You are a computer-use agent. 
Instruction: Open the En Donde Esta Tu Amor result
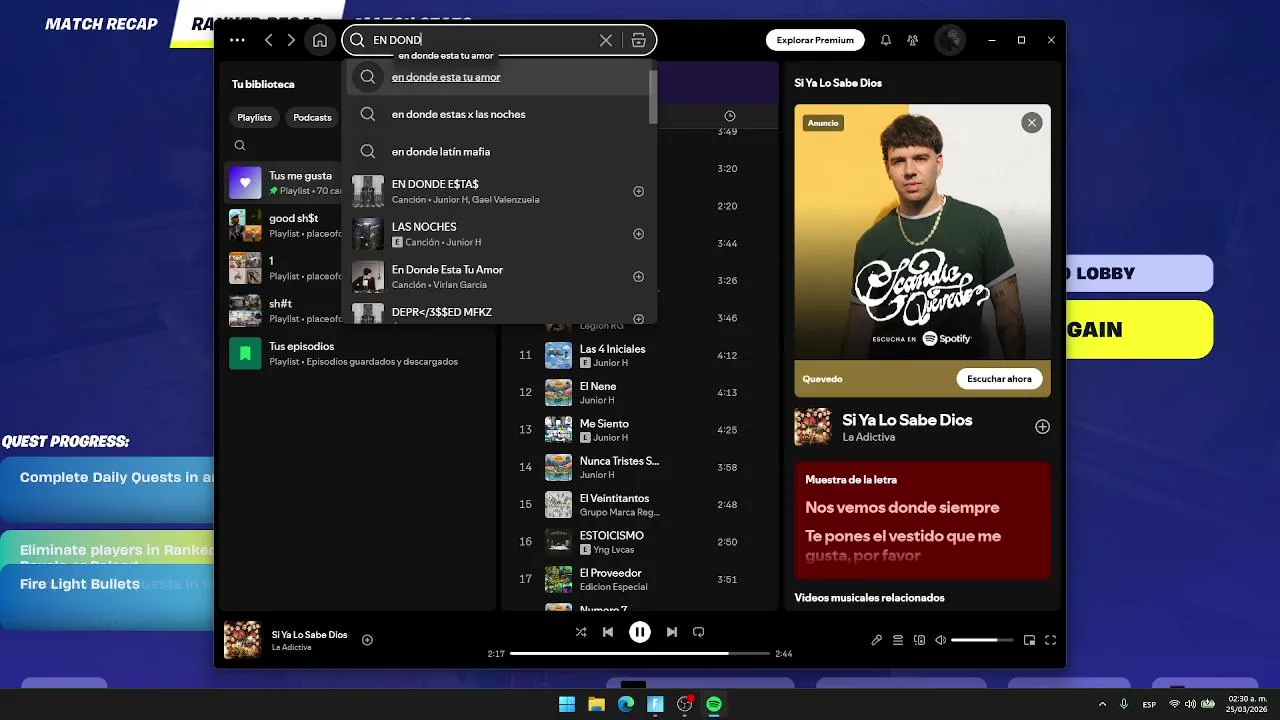tap(498, 277)
